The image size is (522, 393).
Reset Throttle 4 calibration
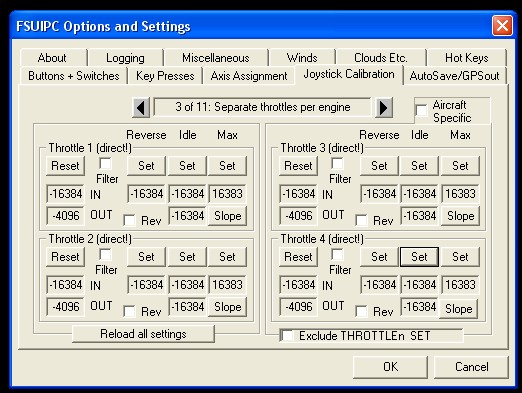pyautogui.click(x=298, y=257)
